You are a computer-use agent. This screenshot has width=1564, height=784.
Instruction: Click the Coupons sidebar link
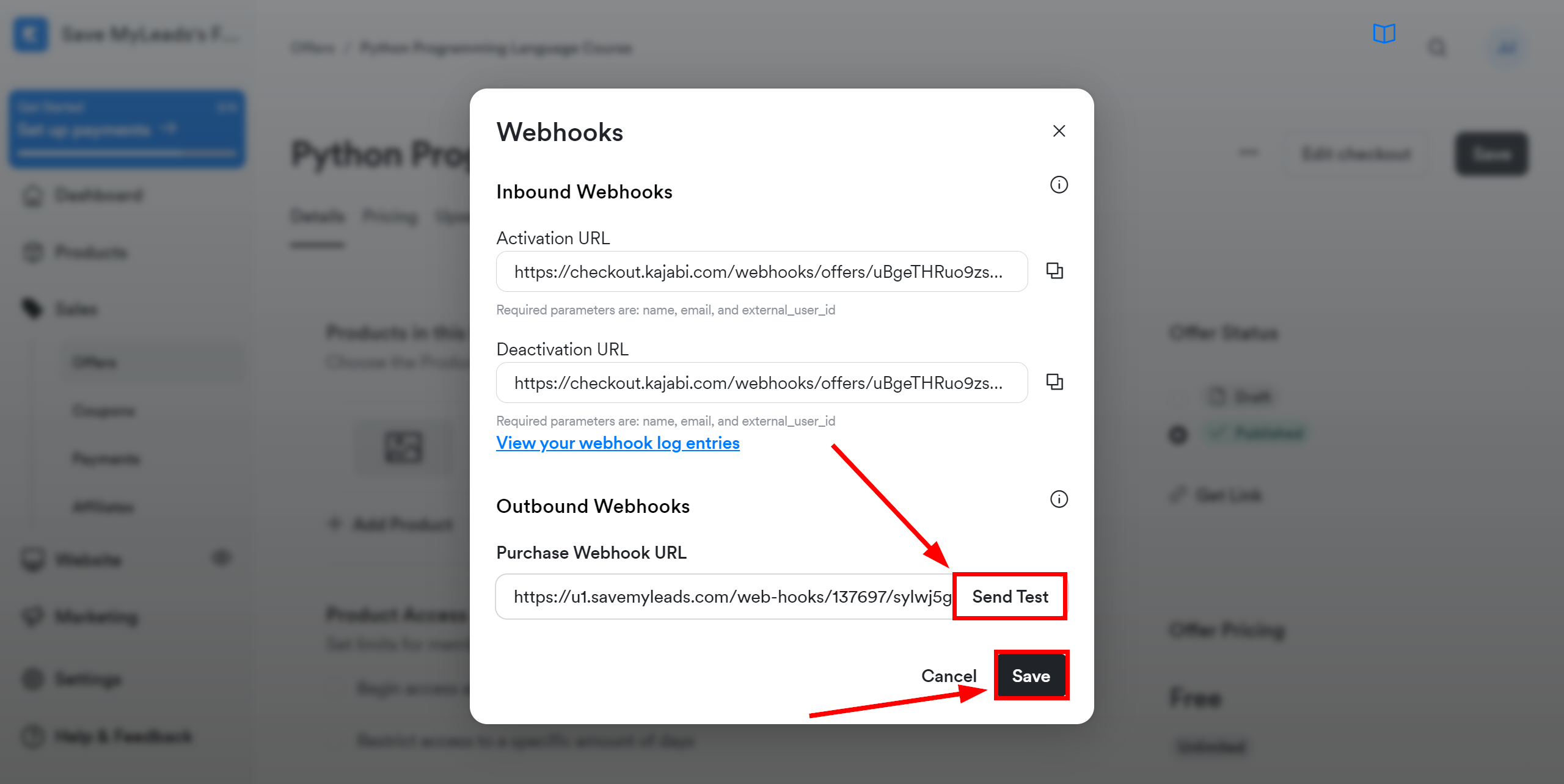101,411
